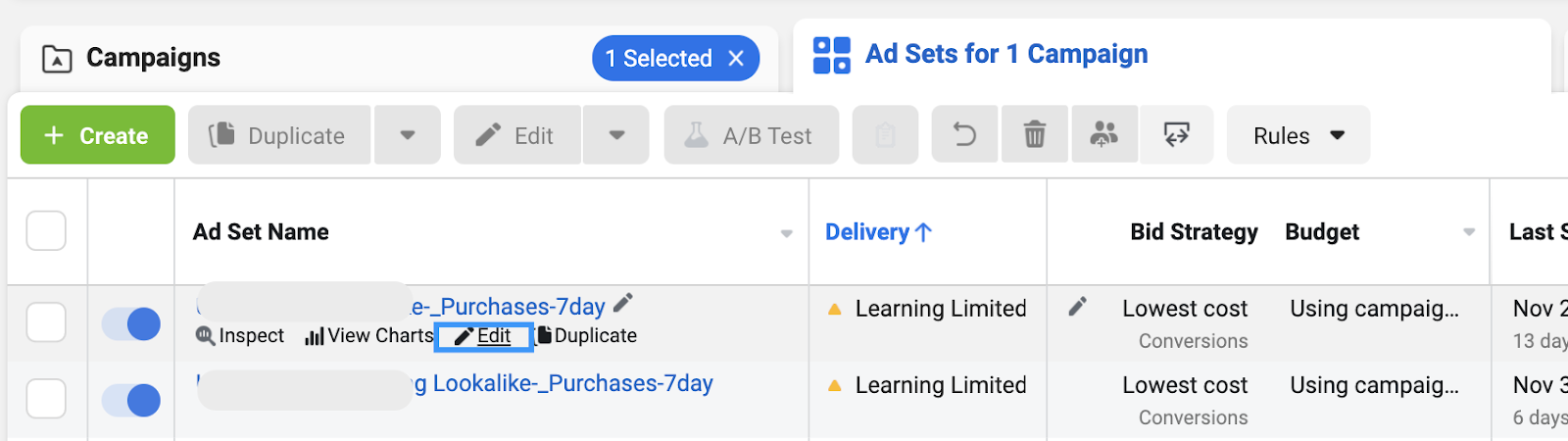Image resolution: width=1568 pixels, height=441 pixels.
Task: Tick the select-all header checkbox
Action: tap(46, 231)
